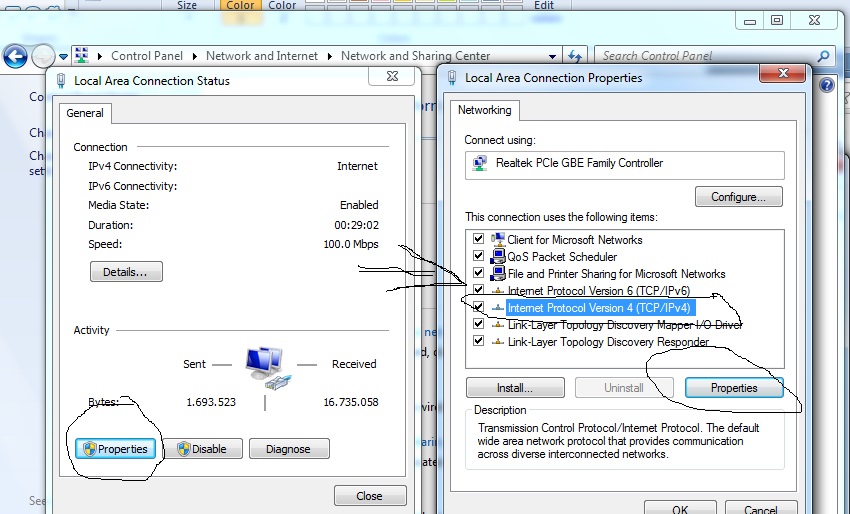Select Internet Protocol Version 4 (TCP/IPv4) item
Screen dimensions: 850x514
pyautogui.click(x=599, y=308)
